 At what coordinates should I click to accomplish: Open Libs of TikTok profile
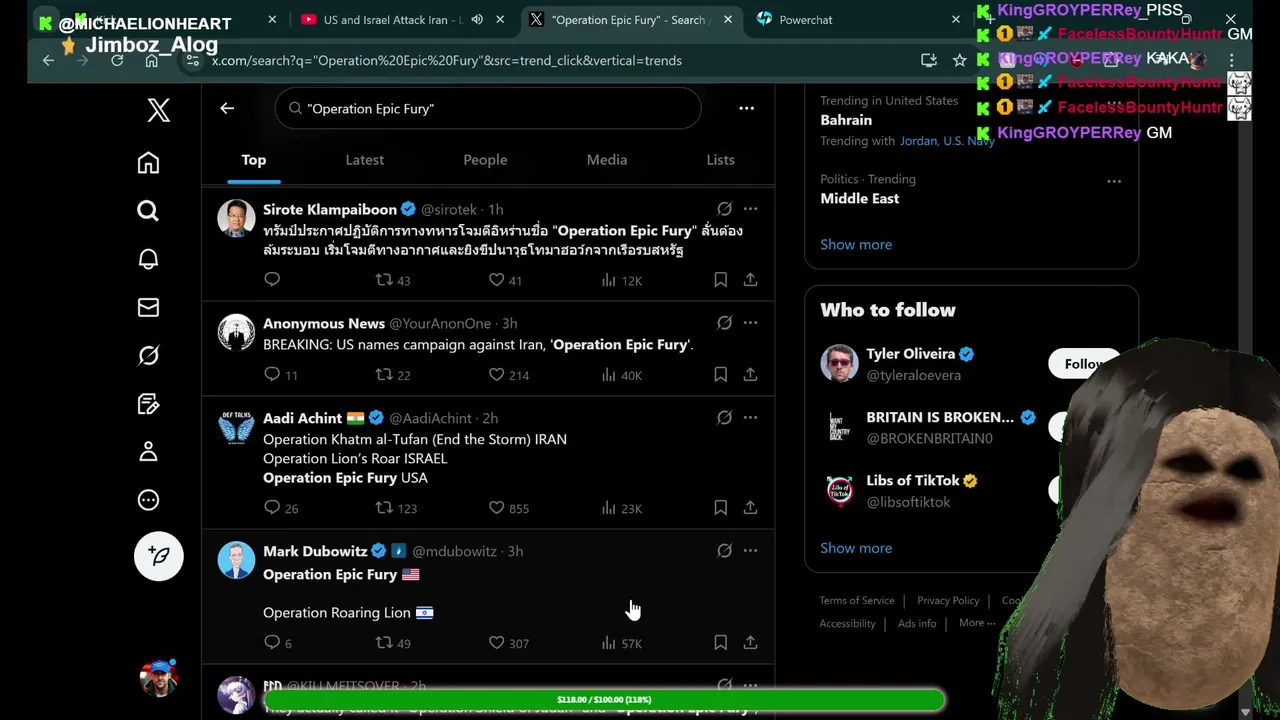click(x=912, y=480)
